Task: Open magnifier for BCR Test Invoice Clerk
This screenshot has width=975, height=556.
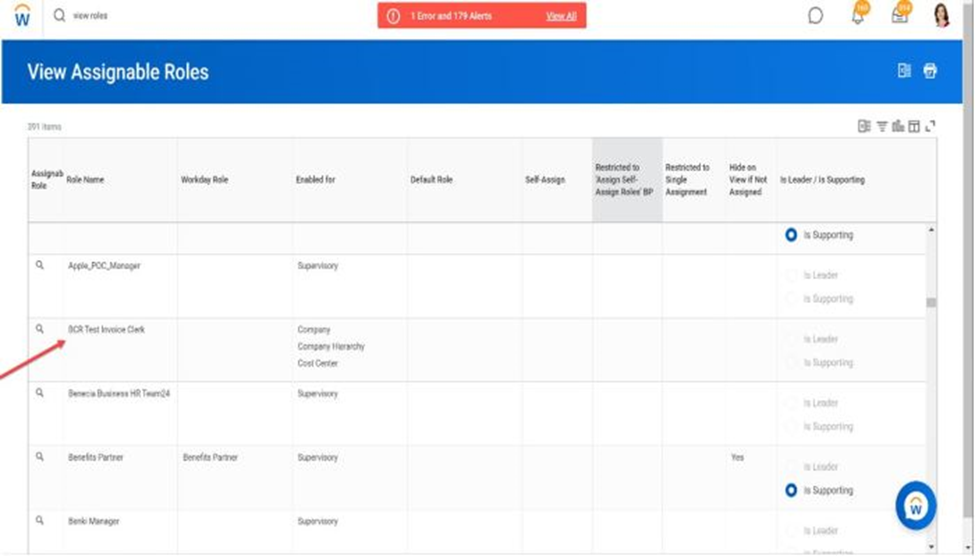Action: pos(40,329)
